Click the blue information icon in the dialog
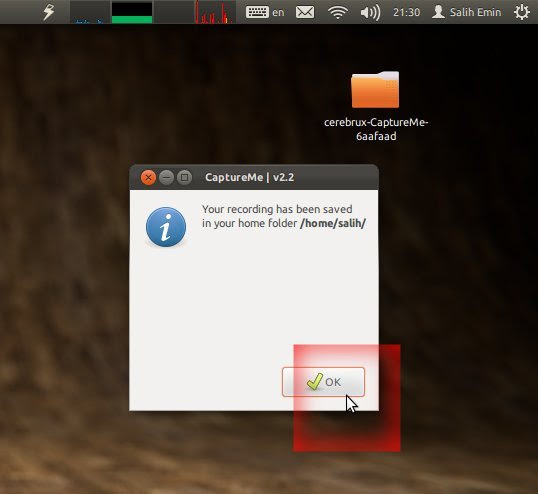Image resolution: width=538 pixels, height=494 pixels. 166,227
